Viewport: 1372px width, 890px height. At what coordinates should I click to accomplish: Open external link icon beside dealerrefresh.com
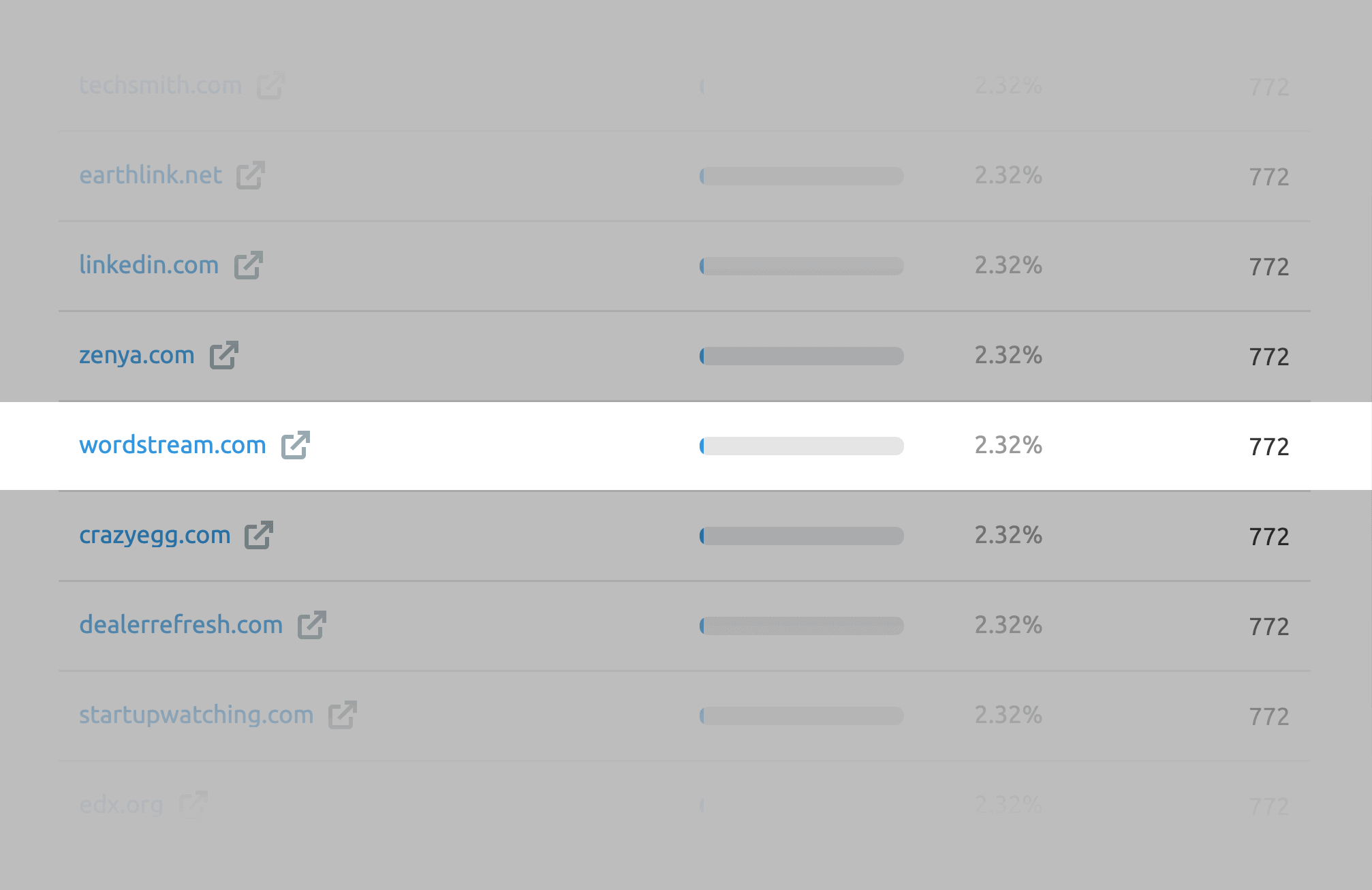tap(312, 625)
